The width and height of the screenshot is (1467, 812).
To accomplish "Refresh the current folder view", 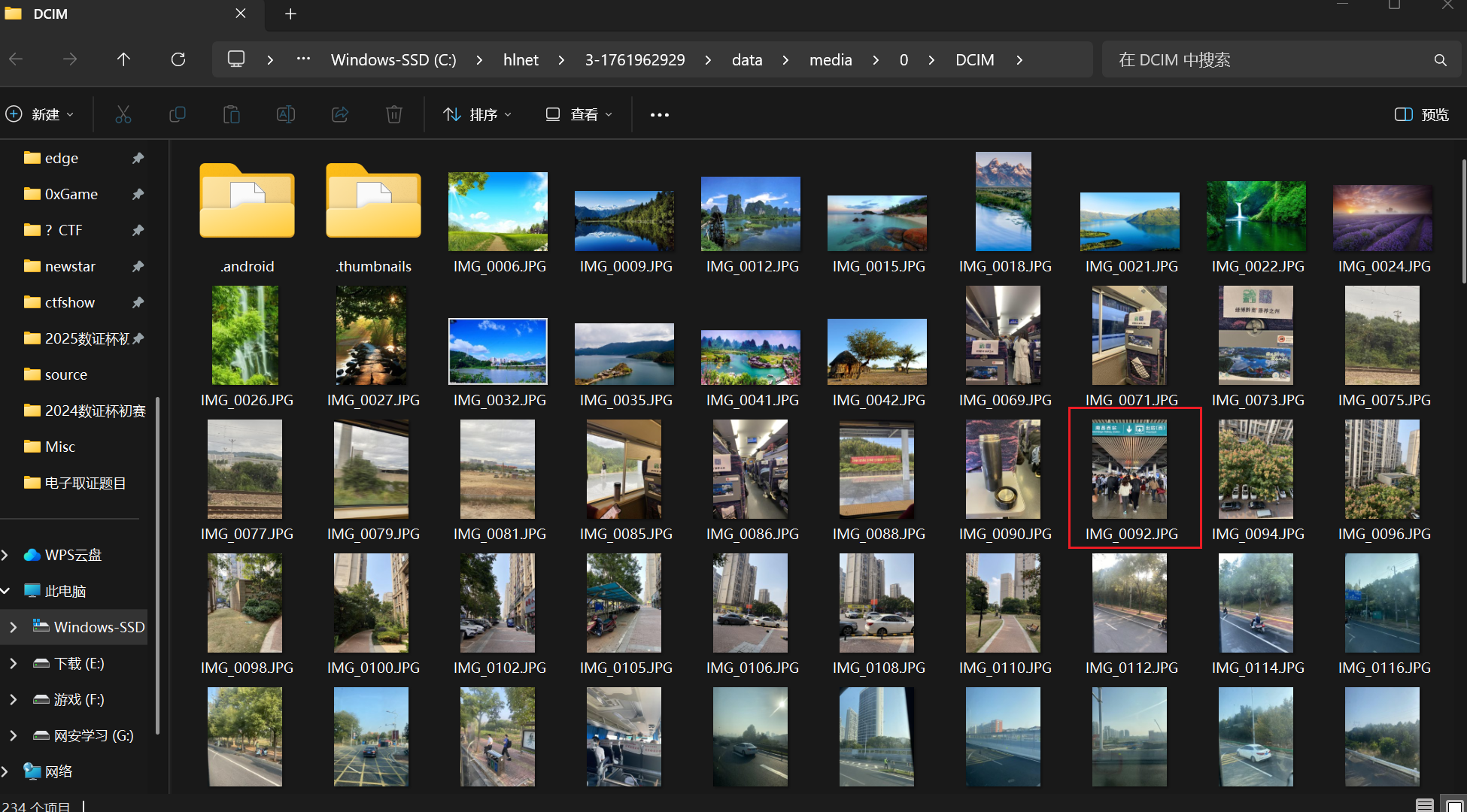I will point(178,59).
